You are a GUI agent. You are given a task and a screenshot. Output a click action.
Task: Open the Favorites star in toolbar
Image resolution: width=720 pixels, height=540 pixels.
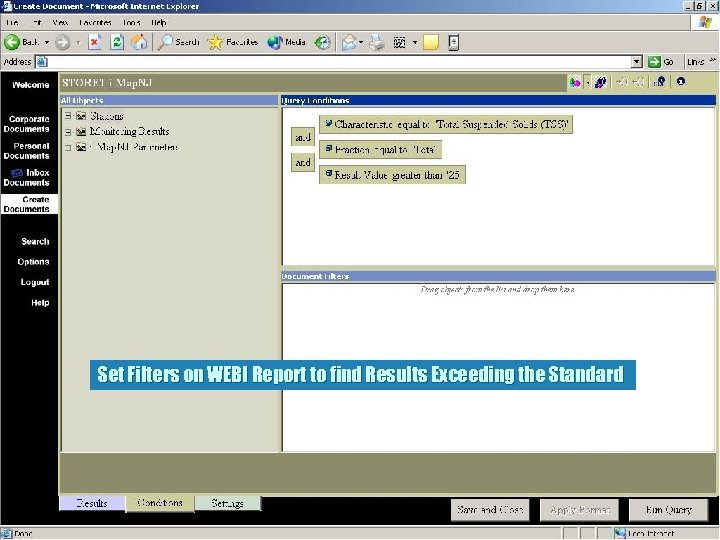tap(215, 42)
